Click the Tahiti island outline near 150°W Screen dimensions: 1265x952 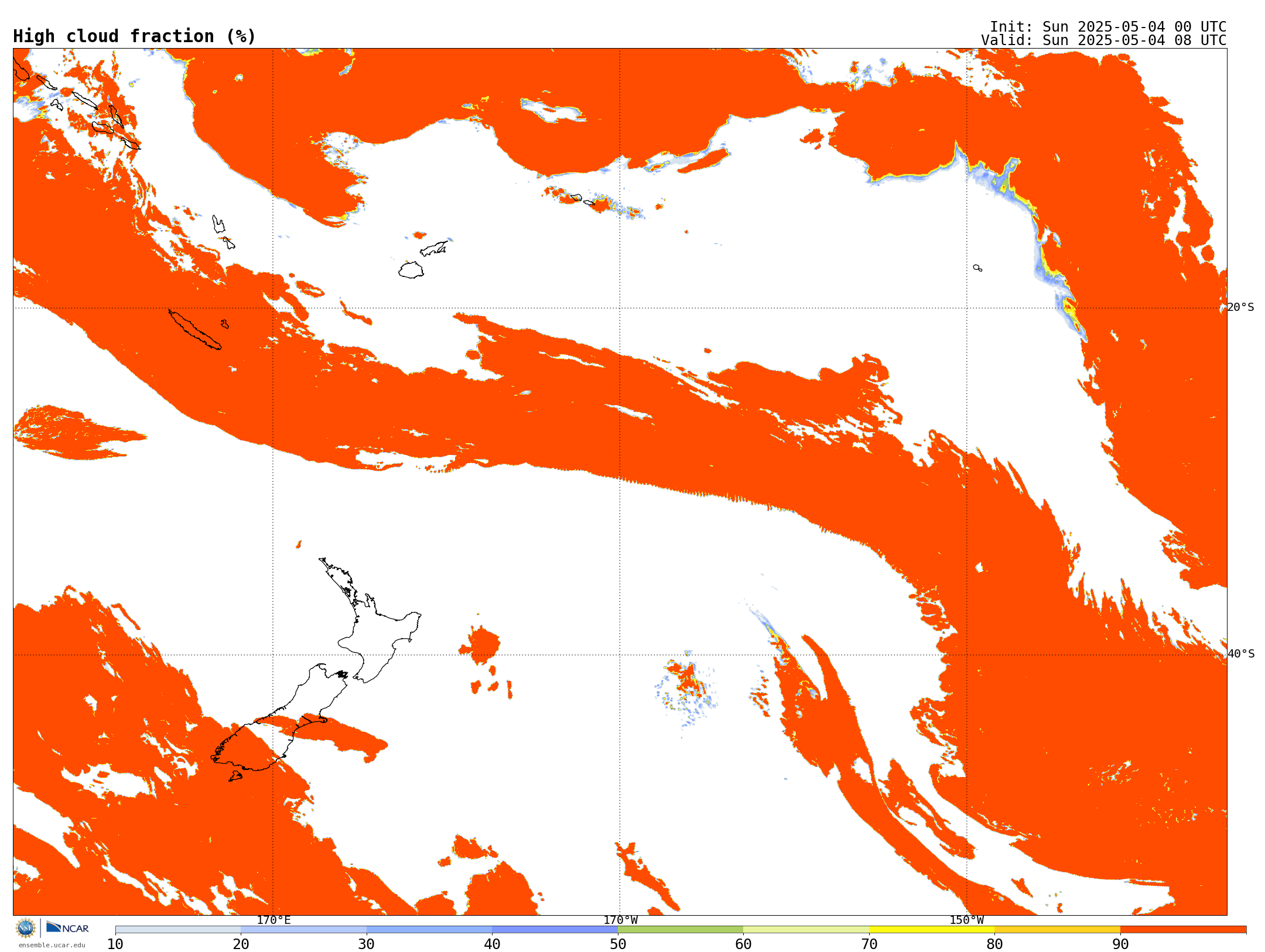click(x=977, y=268)
